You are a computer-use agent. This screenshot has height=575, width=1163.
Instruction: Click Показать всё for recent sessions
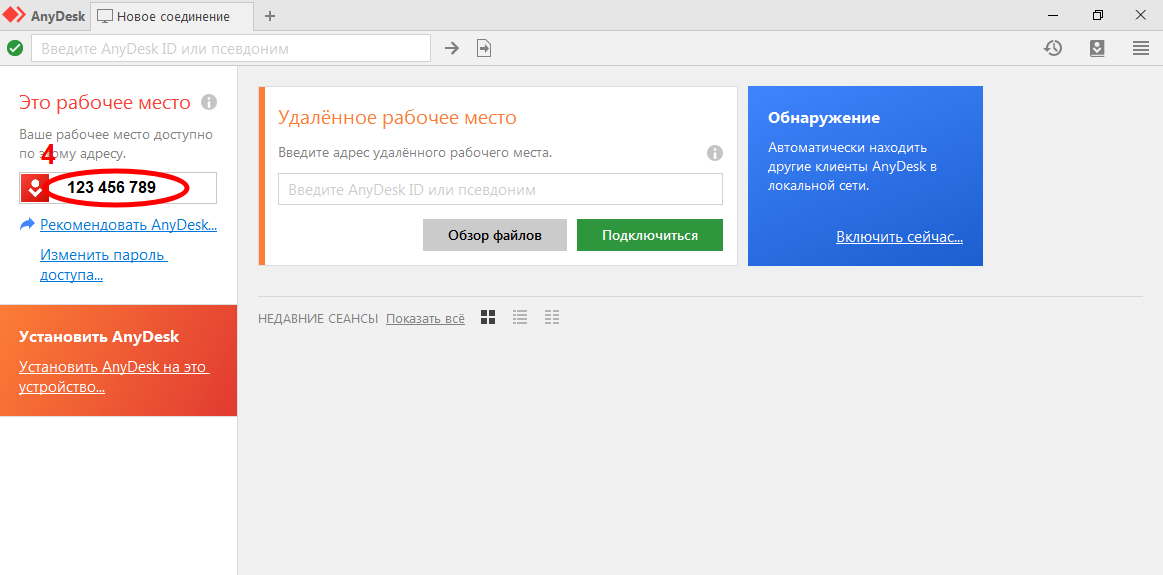point(425,318)
